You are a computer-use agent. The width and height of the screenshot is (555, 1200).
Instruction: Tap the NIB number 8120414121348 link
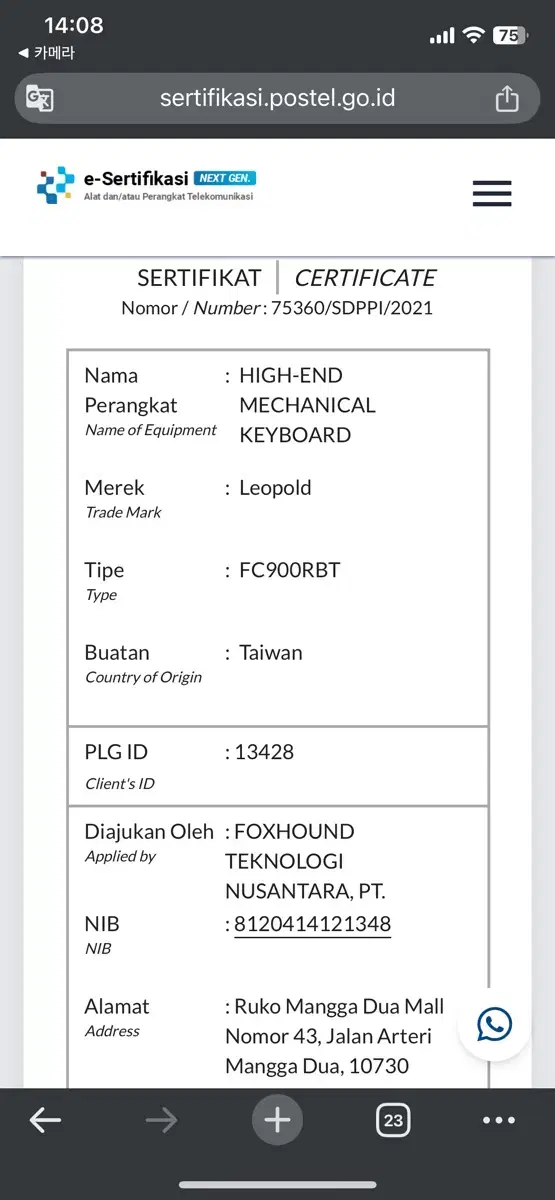coord(312,924)
